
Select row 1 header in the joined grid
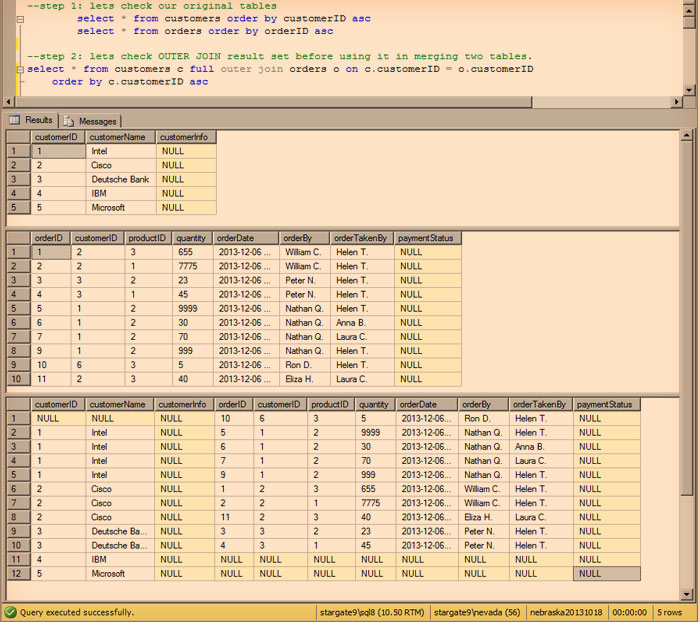[x=19, y=418]
